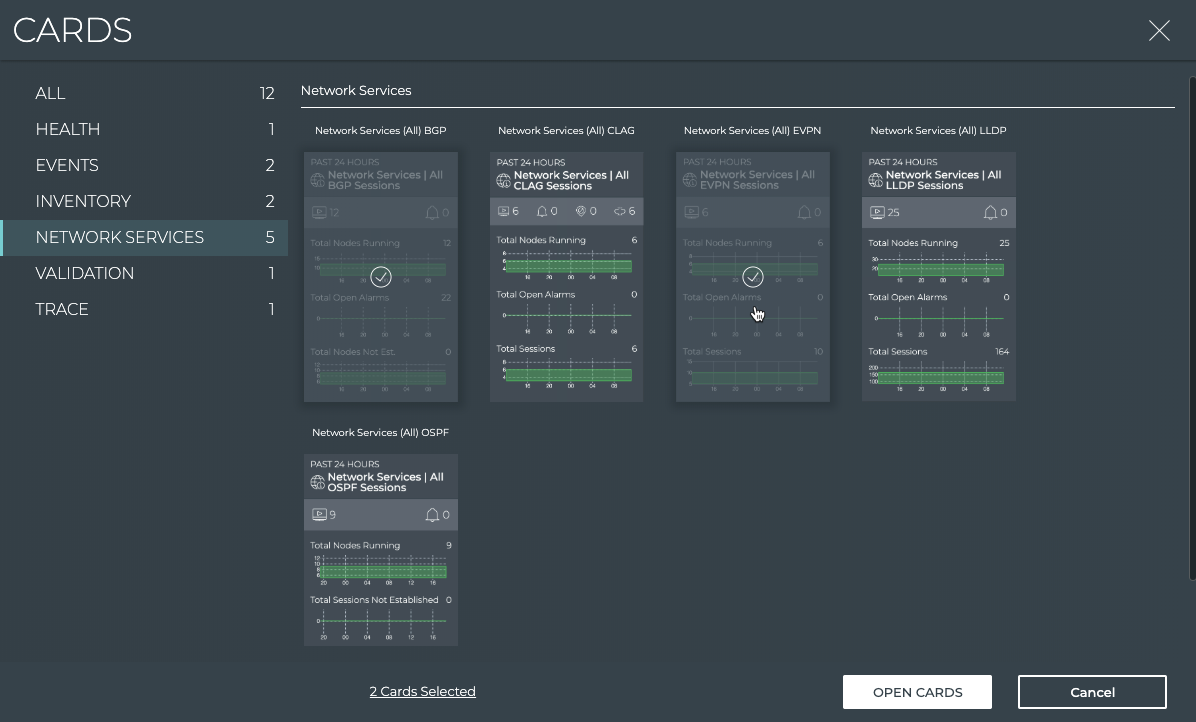Screen dimensions: 1196x722
Task: Open the 2 Cards Selected link
Action: (422, 691)
